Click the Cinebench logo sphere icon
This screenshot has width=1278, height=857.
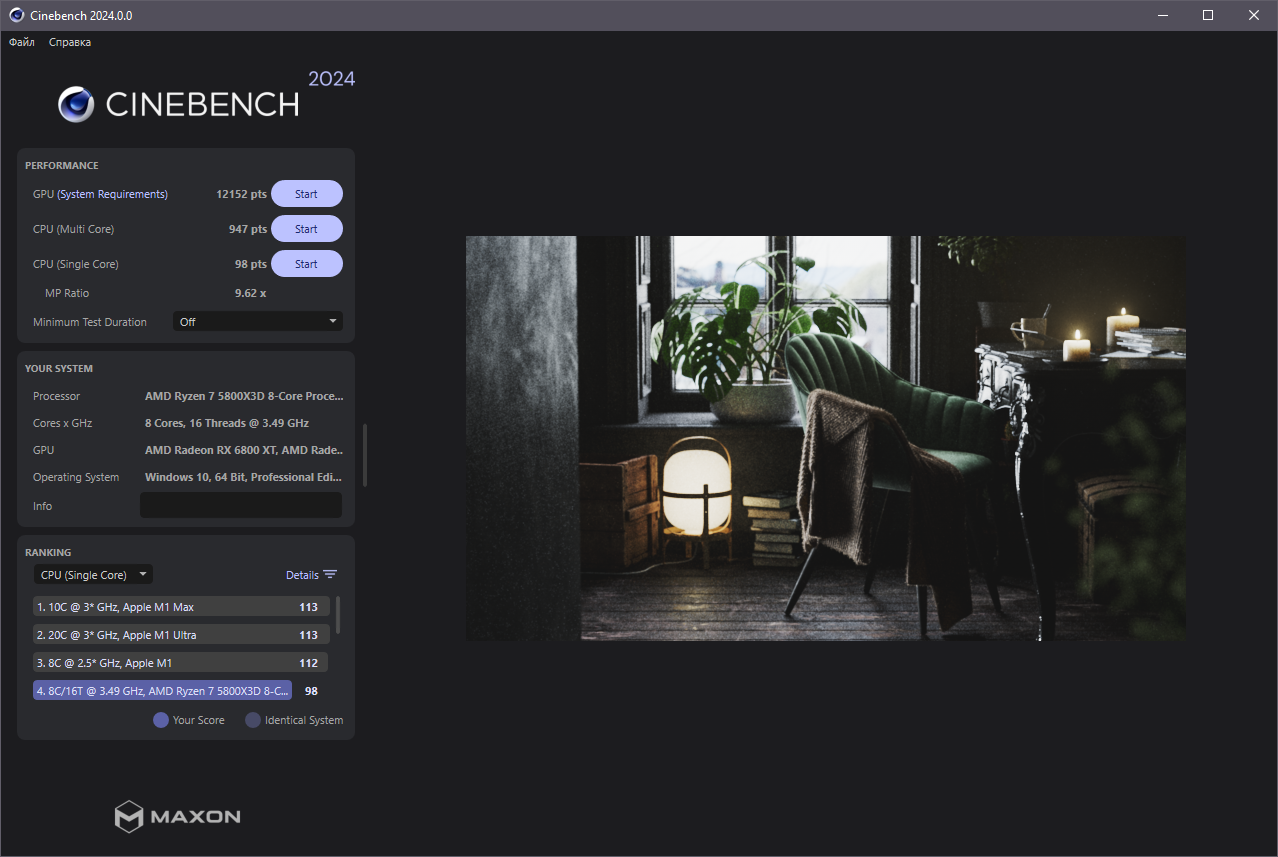[x=76, y=104]
